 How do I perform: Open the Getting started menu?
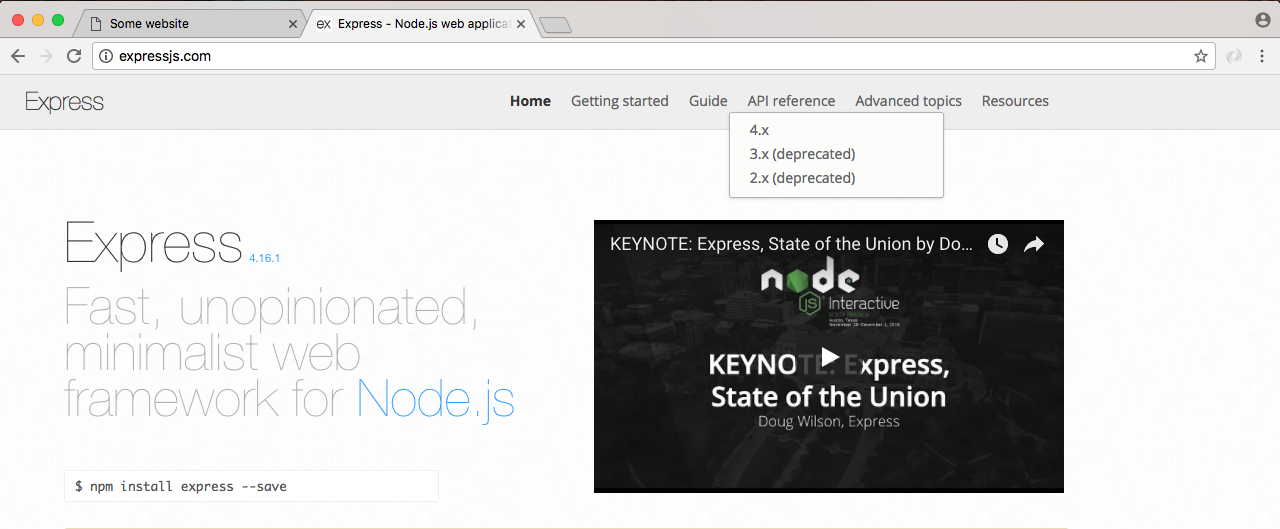(619, 101)
